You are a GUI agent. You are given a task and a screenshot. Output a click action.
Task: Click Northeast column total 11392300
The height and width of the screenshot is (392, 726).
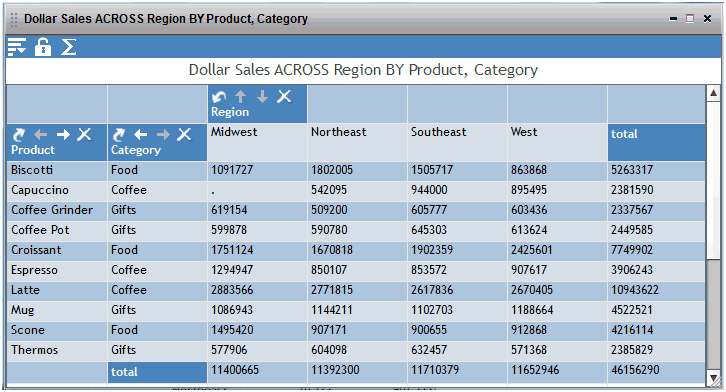[x=335, y=370]
